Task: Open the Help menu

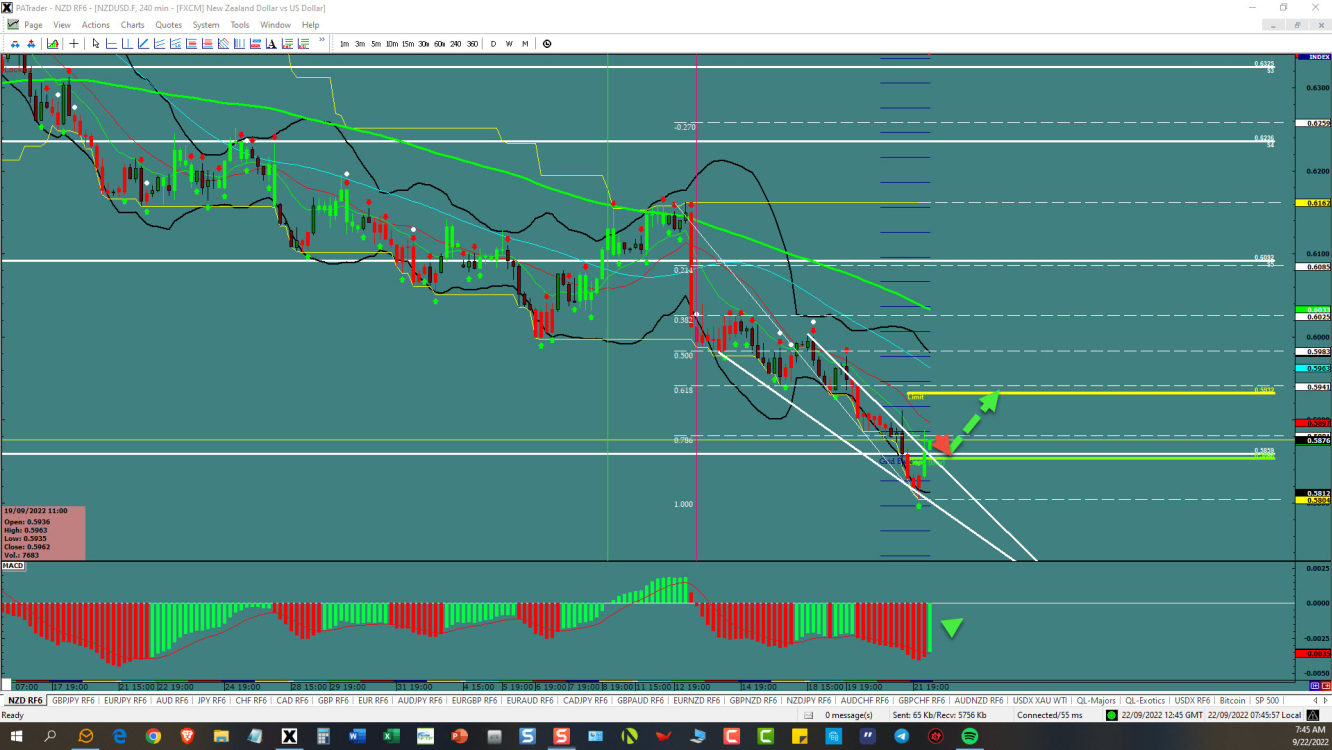Action: pos(310,24)
